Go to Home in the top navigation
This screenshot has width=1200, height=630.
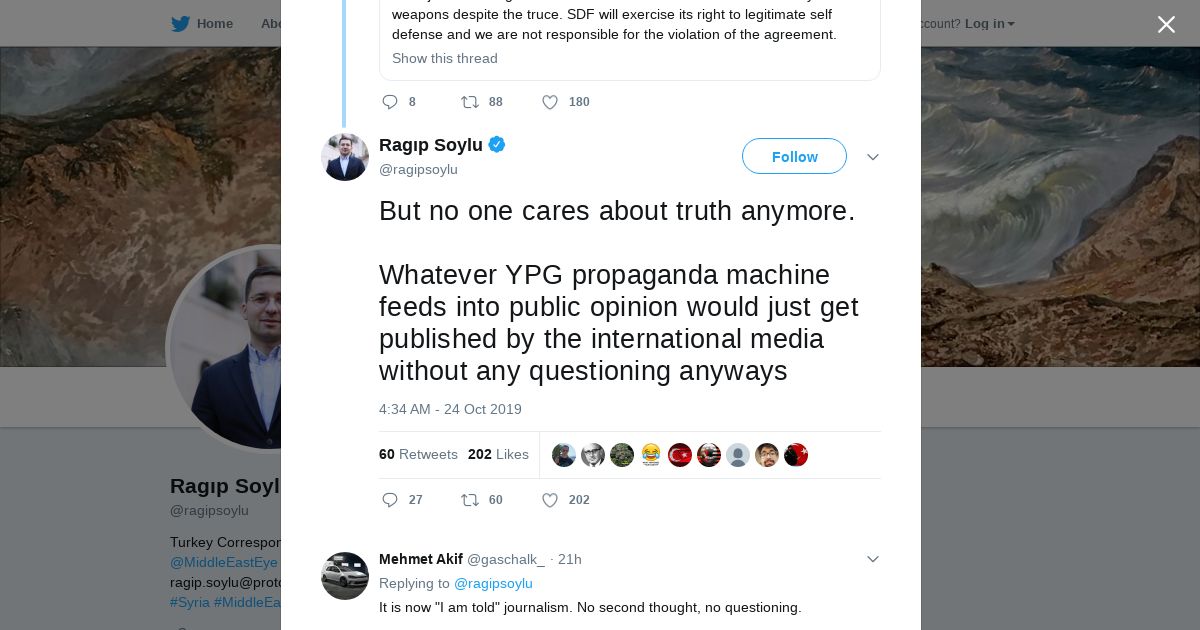click(214, 24)
